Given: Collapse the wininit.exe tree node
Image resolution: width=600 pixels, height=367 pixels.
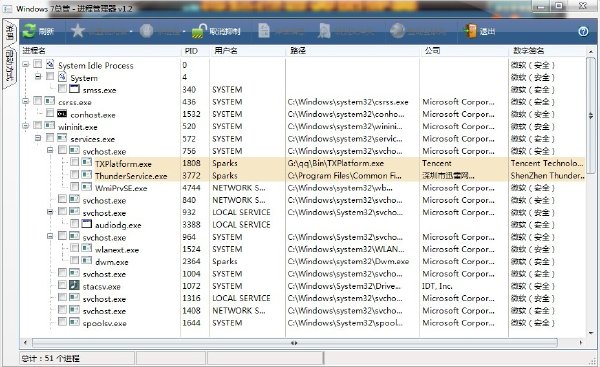Looking at the screenshot, I should (26, 126).
